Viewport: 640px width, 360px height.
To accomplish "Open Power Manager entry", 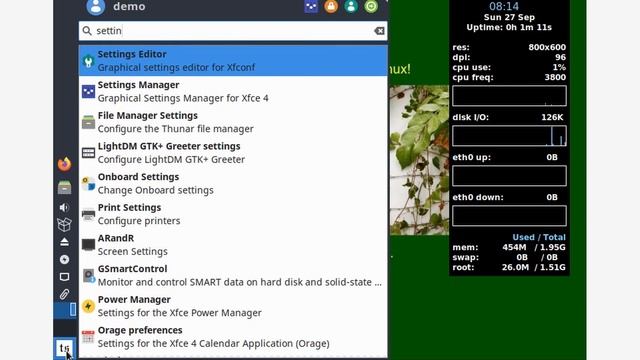I will (233, 306).
